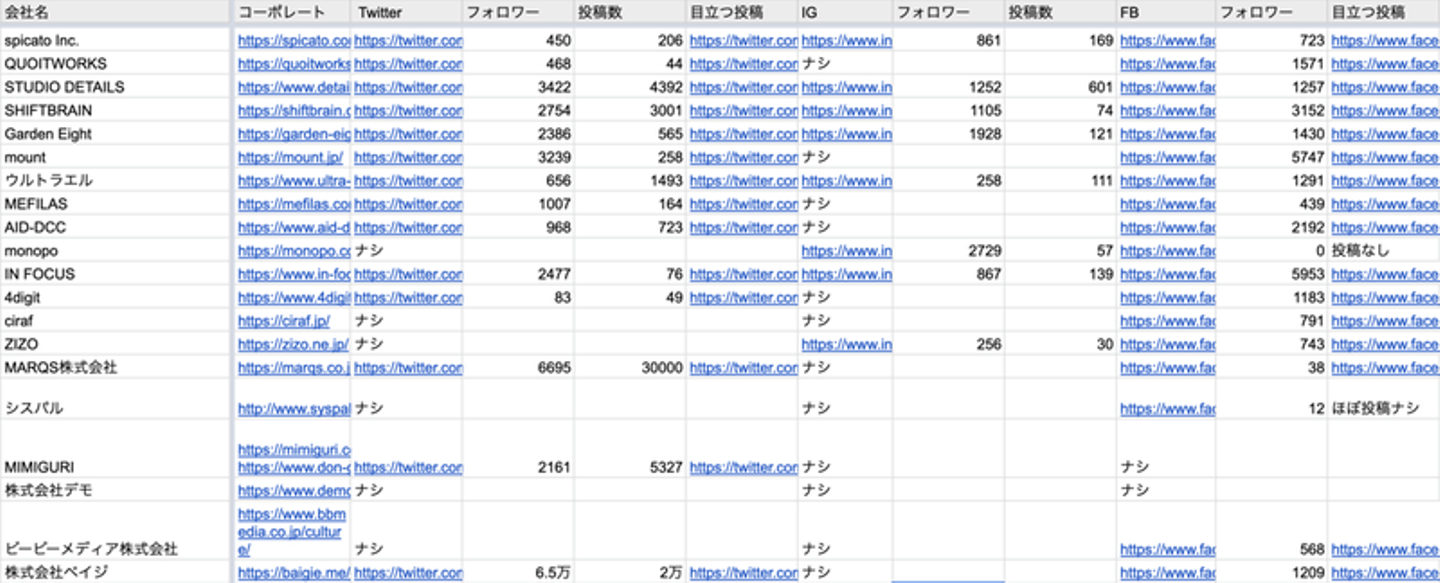This screenshot has width=1440, height=583.
Task: Select the cell showing 2万
Action: 630,573
